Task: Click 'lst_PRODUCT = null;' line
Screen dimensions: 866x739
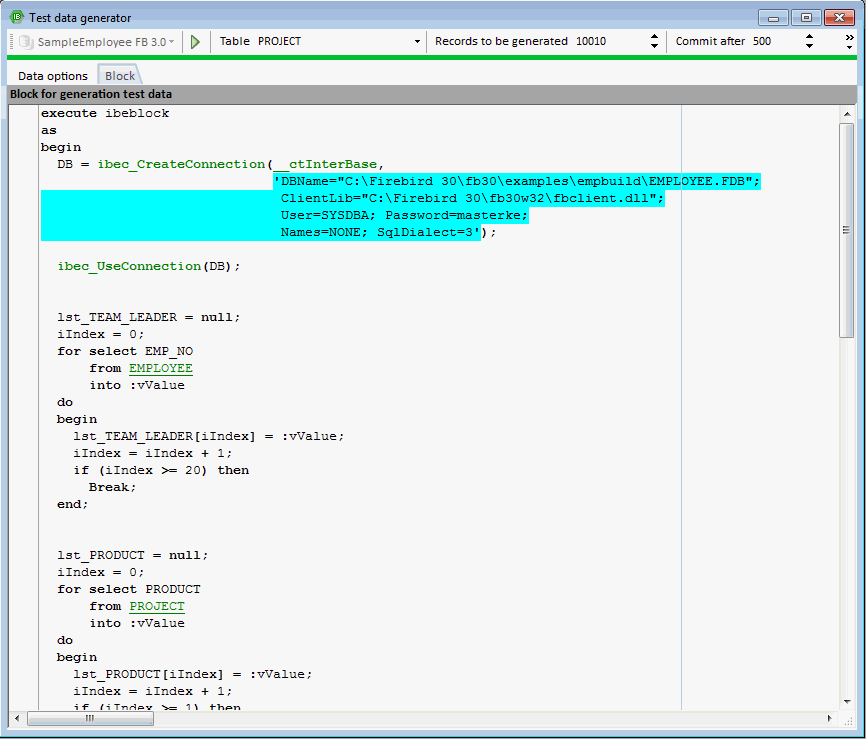Action: coord(133,556)
